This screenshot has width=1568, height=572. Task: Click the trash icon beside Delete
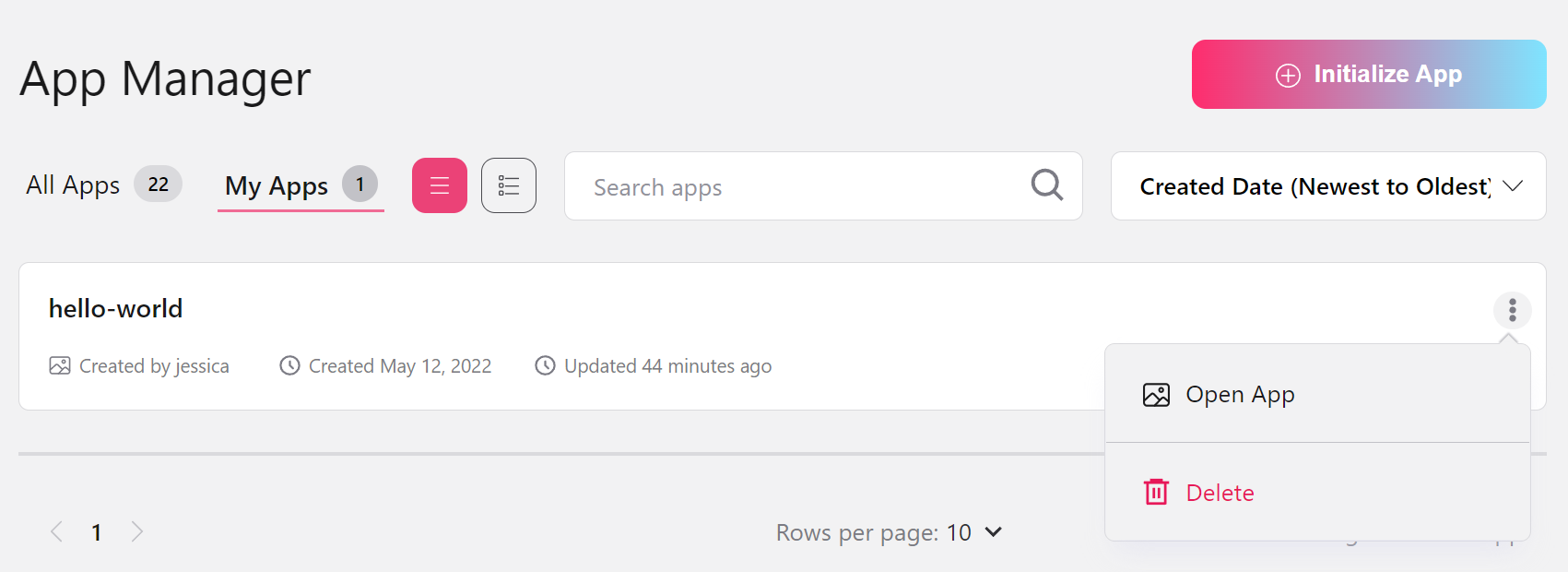[x=1156, y=493]
